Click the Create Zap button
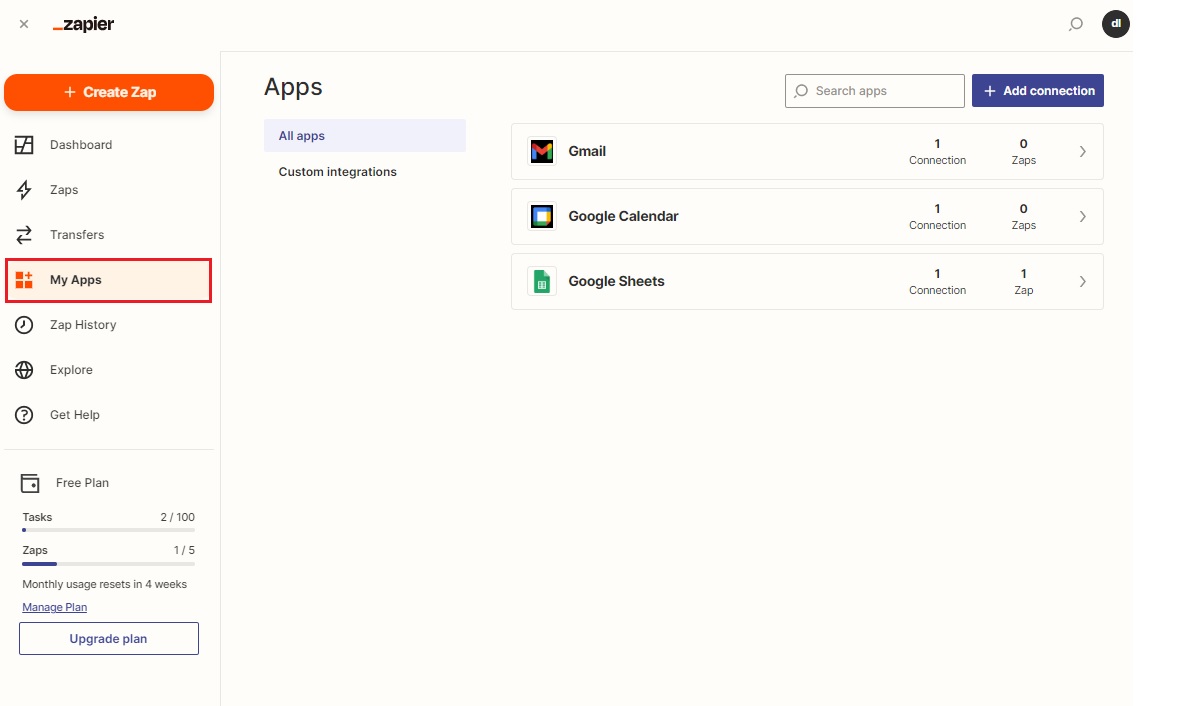Screen dimensions: 1180x706 (x=109, y=92)
